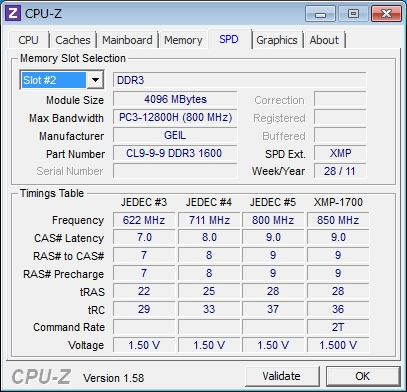This screenshot has height=392, width=407.
Task: Click the OK button
Action: pos(363,376)
